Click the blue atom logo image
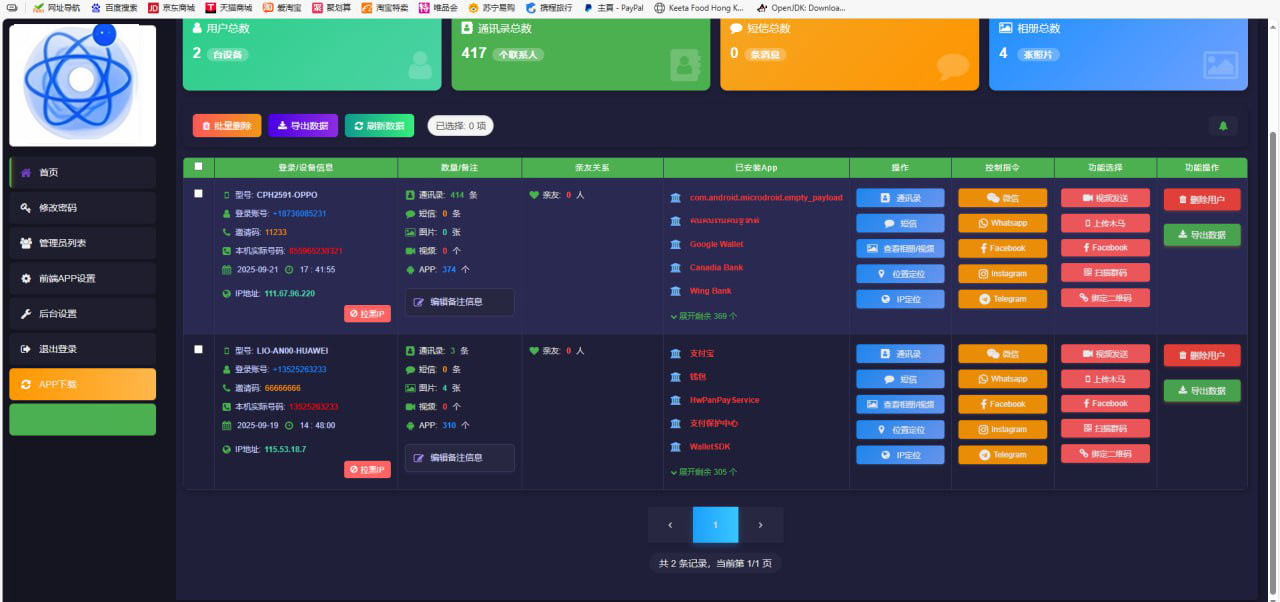 (82, 84)
